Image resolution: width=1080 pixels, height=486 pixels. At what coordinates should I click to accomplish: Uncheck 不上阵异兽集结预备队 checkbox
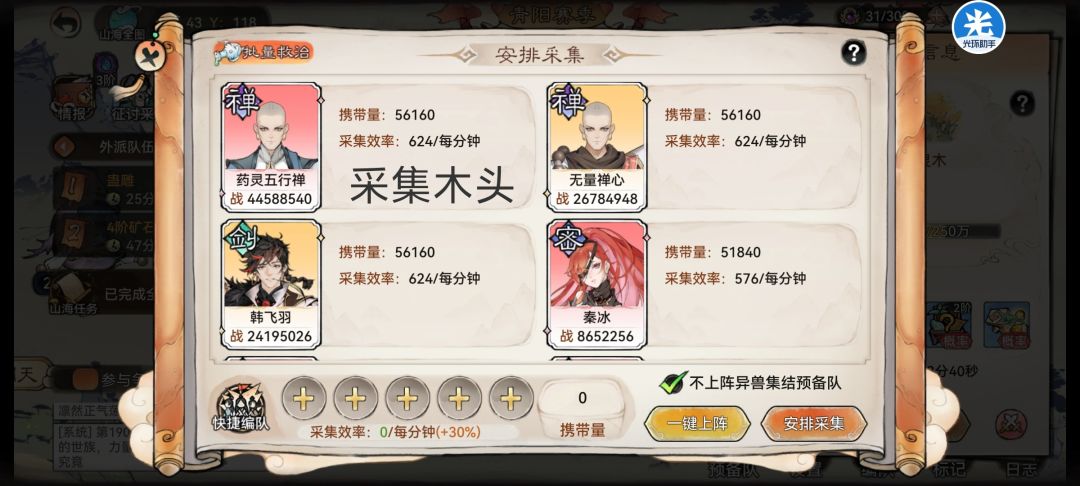coord(673,382)
